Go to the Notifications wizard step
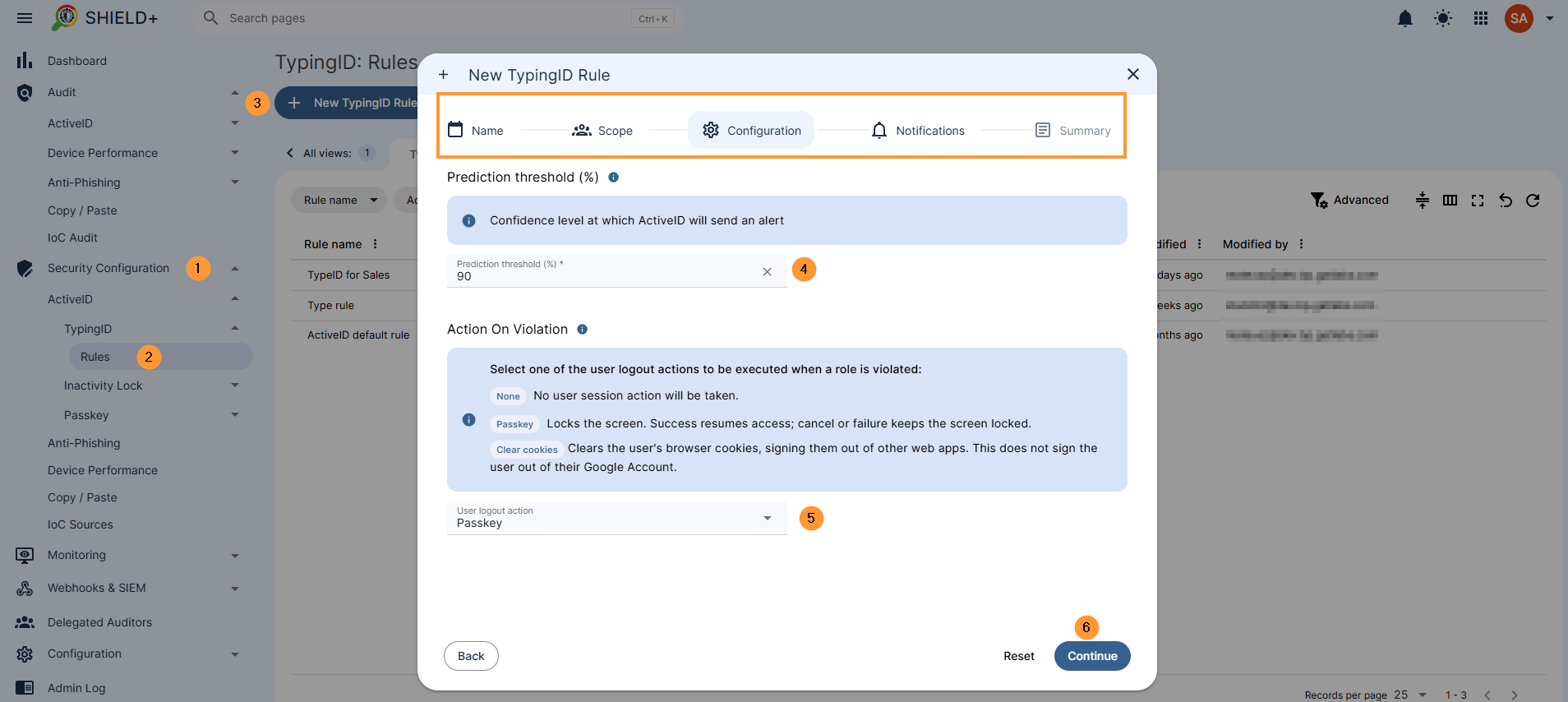Screen dimensions: 1568x702 918,130
